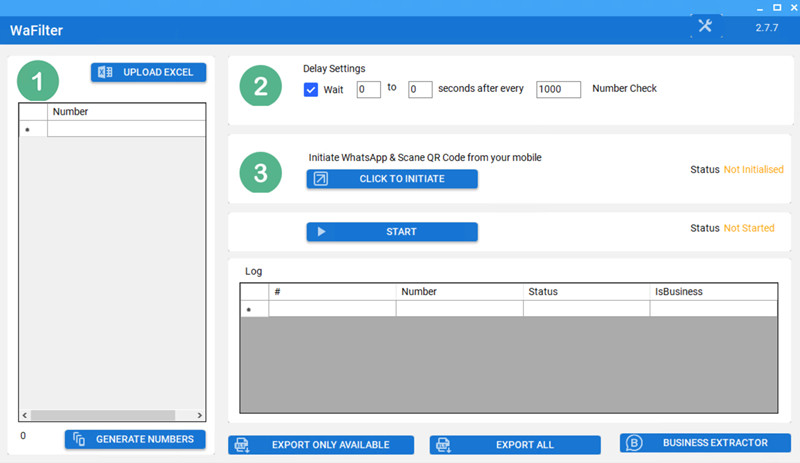Click the 2.7.7 version label
This screenshot has width=800, height=463.
pos(767,28)
